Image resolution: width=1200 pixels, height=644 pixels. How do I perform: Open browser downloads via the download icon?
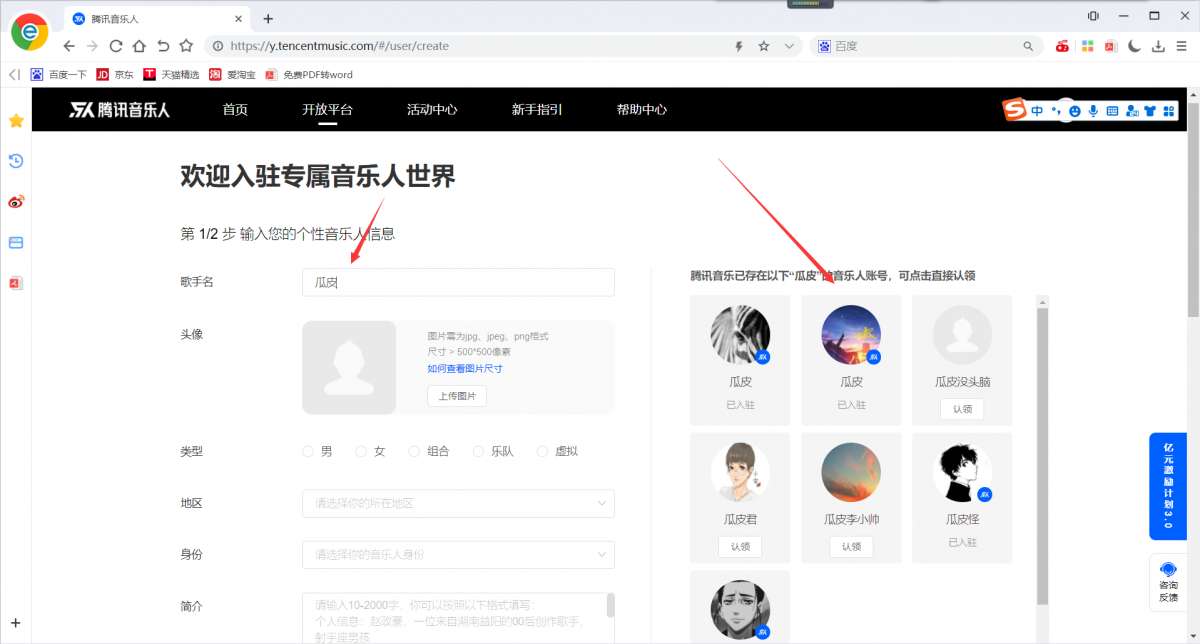click(x=1158, y=45)
